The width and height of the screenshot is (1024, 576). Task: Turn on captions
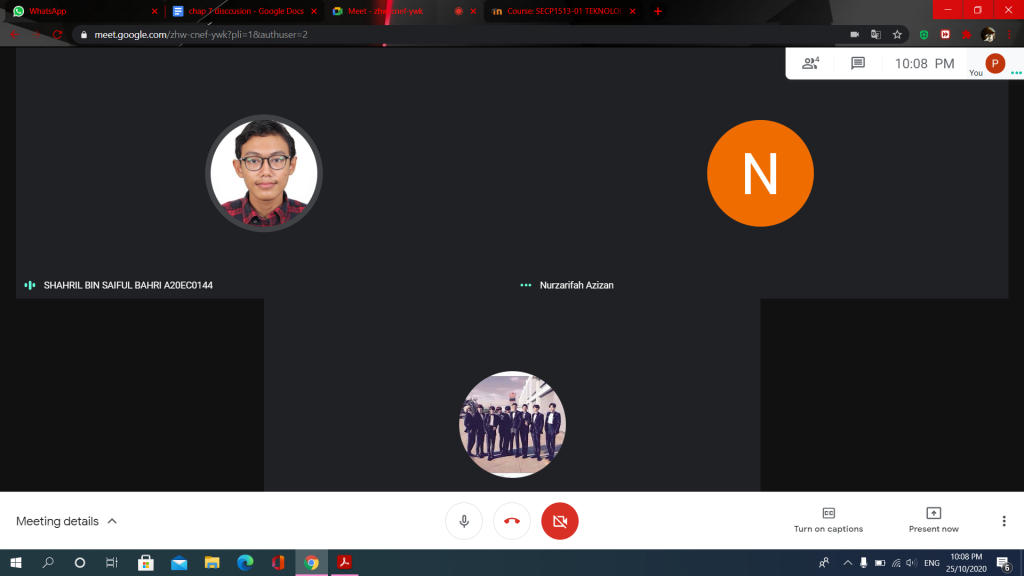(x=828, y=520)
